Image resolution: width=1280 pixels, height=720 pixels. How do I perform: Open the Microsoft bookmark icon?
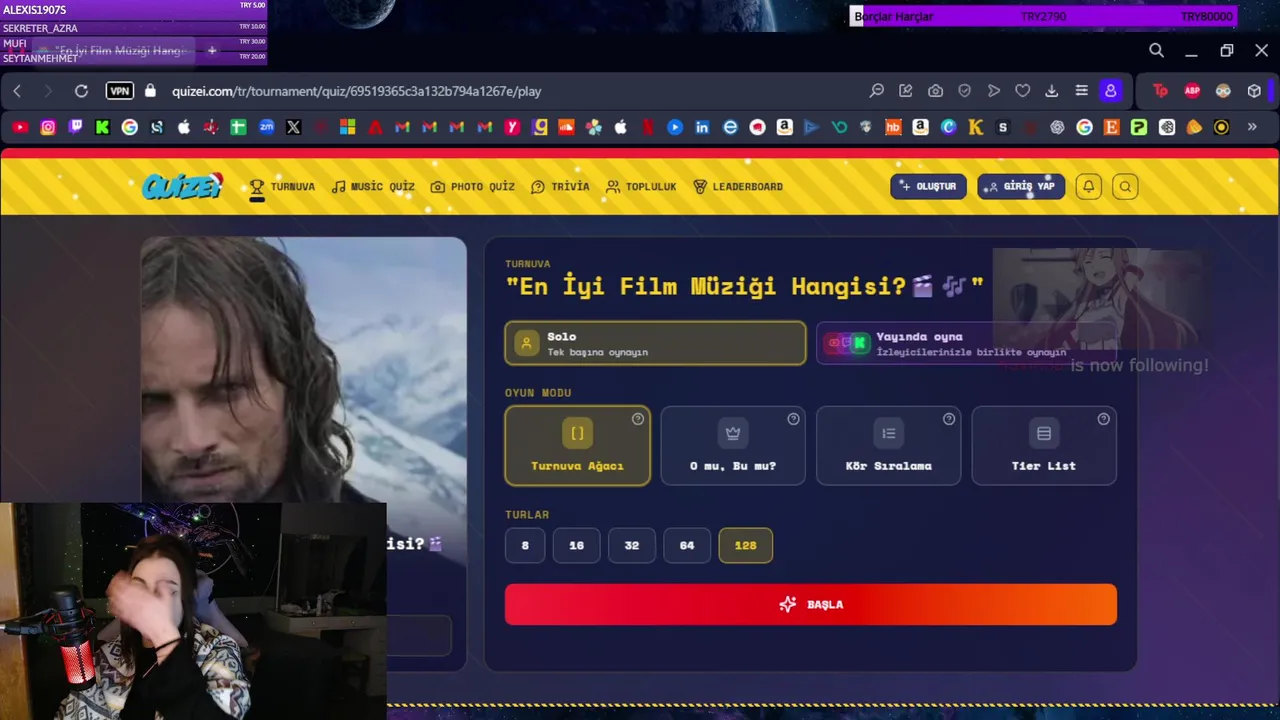347,127
